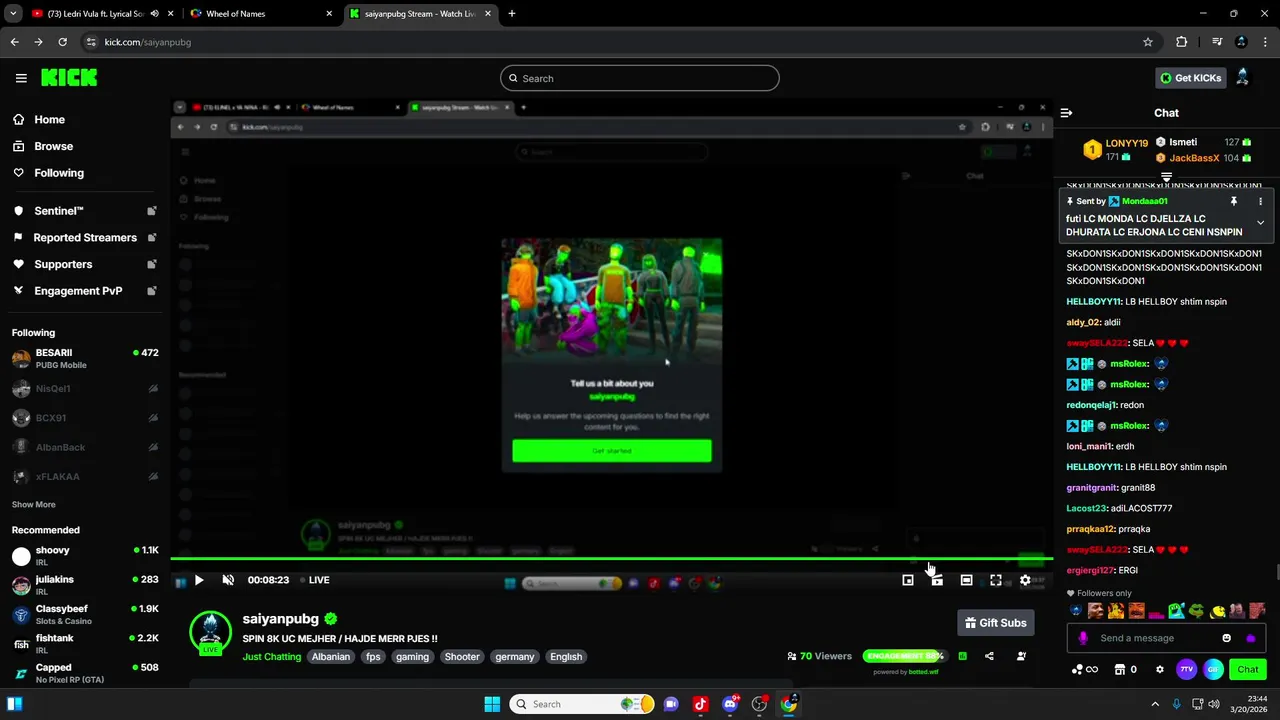Open channel points infinity icon
The width and height of the screenshot is (1280, 720).
[x=1085, y=669]
